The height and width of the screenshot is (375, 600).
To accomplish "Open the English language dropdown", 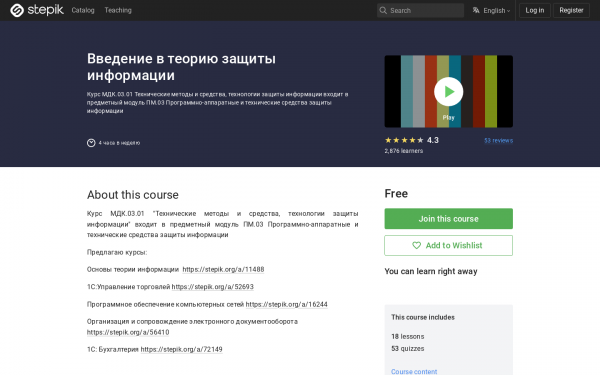I will 496,10.
